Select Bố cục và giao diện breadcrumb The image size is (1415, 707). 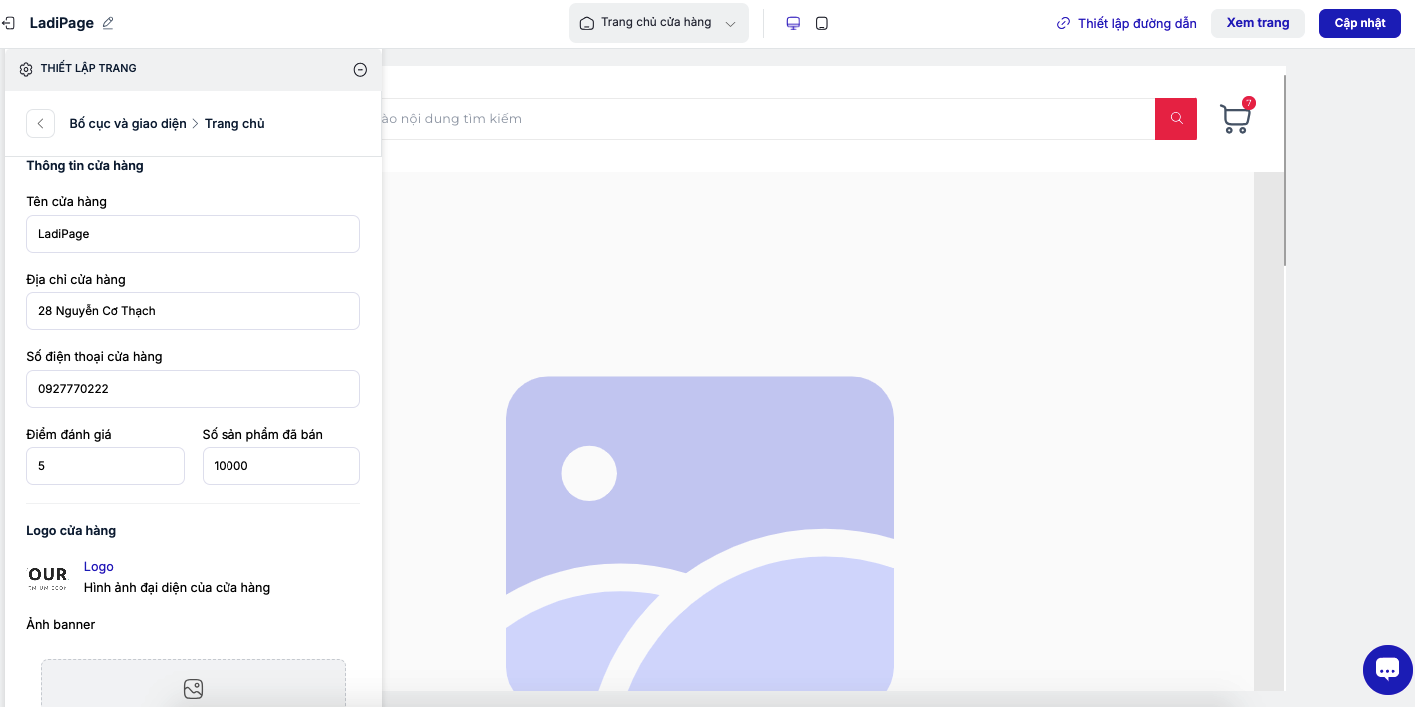(x=128, y=124)
